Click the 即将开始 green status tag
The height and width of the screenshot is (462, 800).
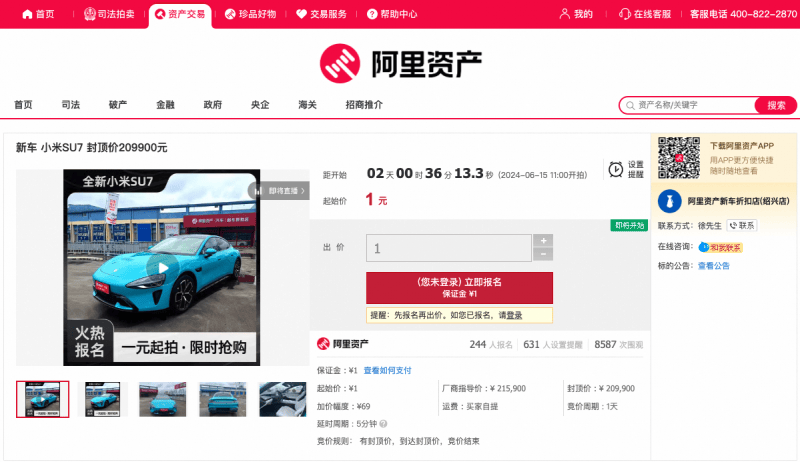629,225
